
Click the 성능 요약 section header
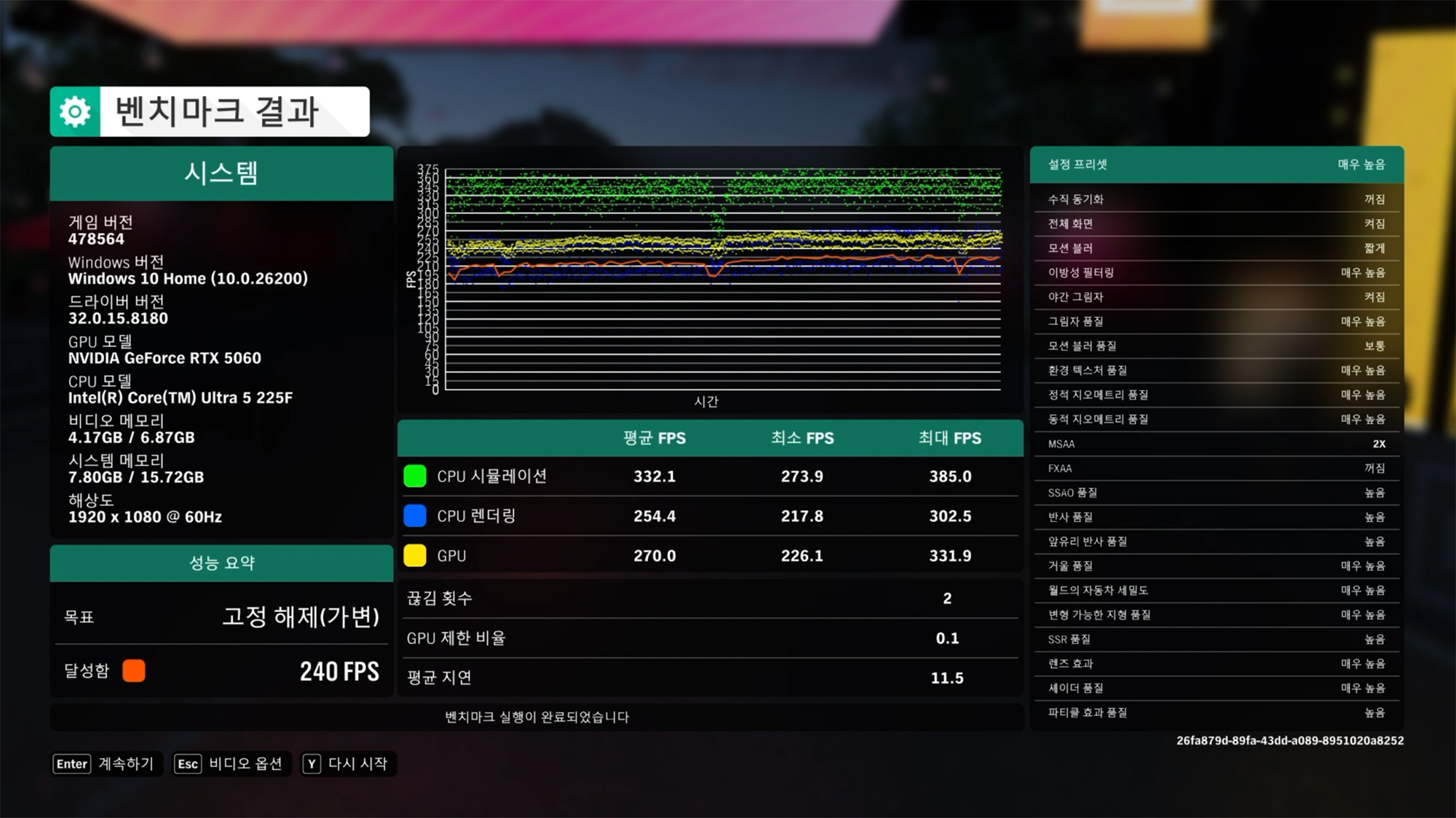(x=221, y=563)
